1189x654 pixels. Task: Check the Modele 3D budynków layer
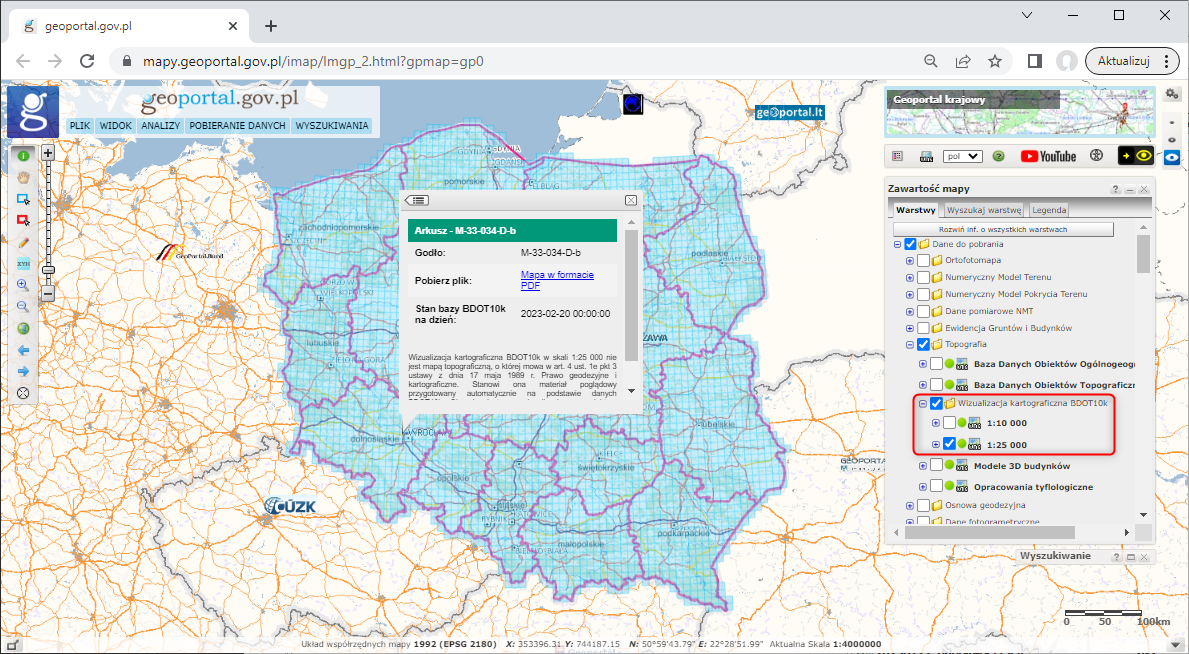point(936,464)
